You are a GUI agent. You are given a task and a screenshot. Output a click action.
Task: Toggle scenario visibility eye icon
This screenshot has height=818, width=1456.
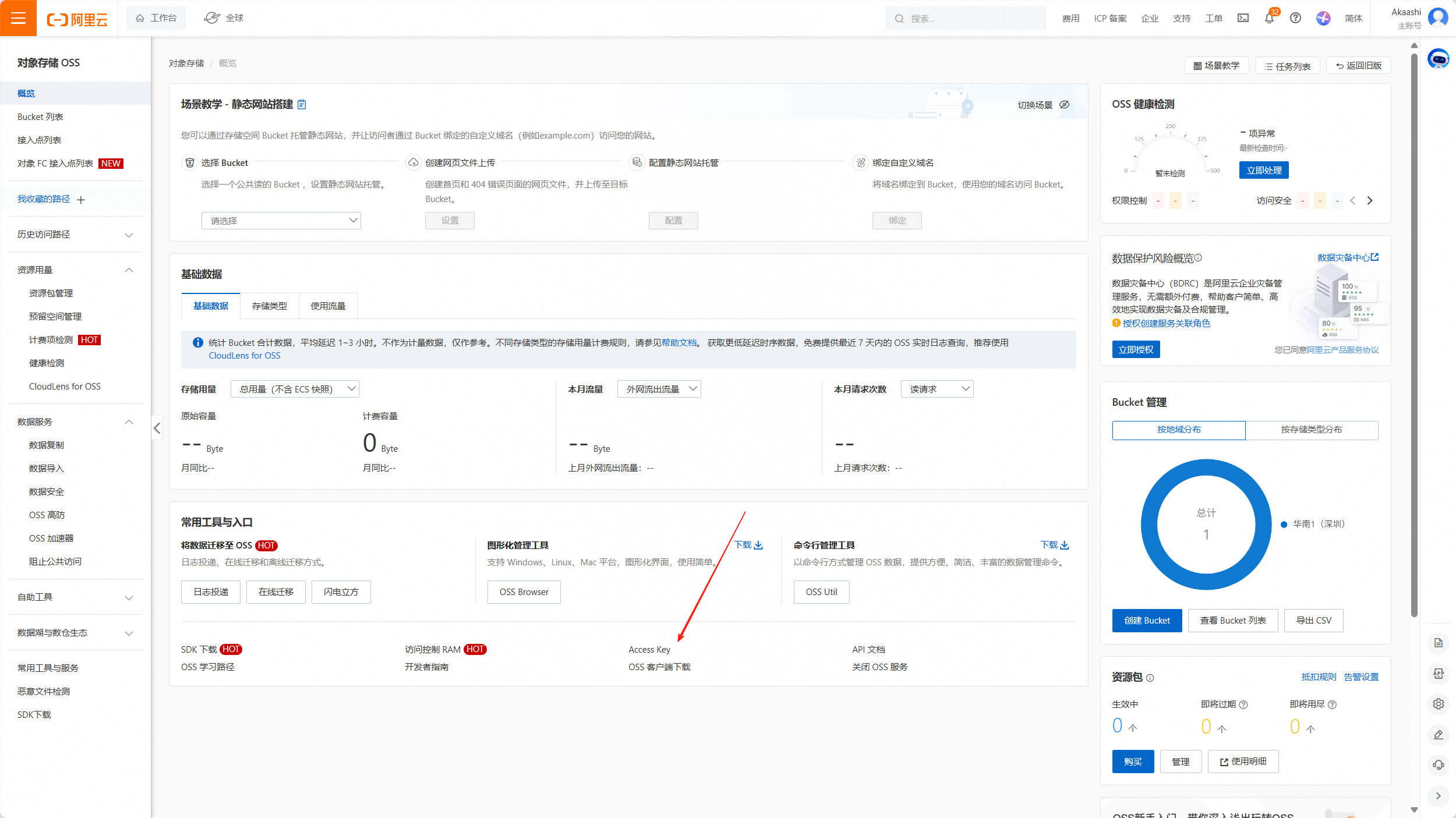(x=1064, y=105)
